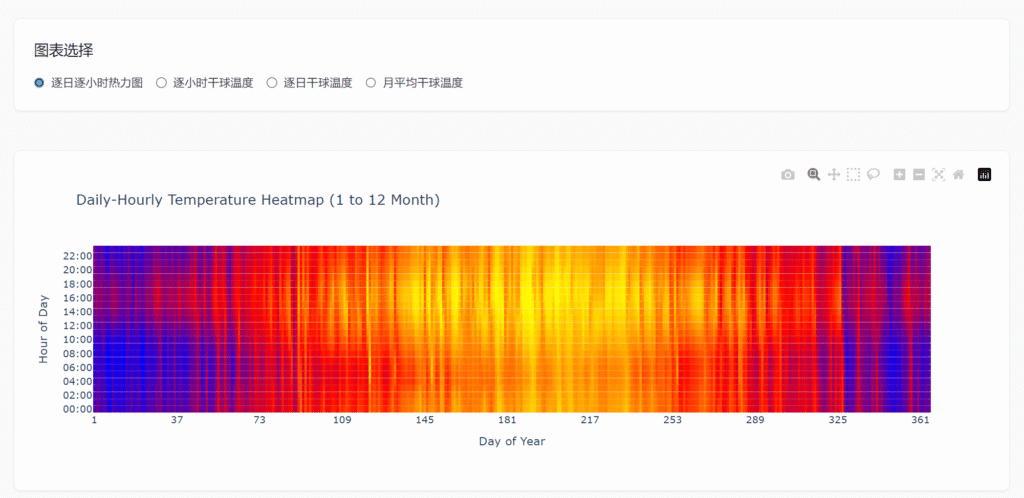Click the 图表选择 section heading

[x=64, y=50]
